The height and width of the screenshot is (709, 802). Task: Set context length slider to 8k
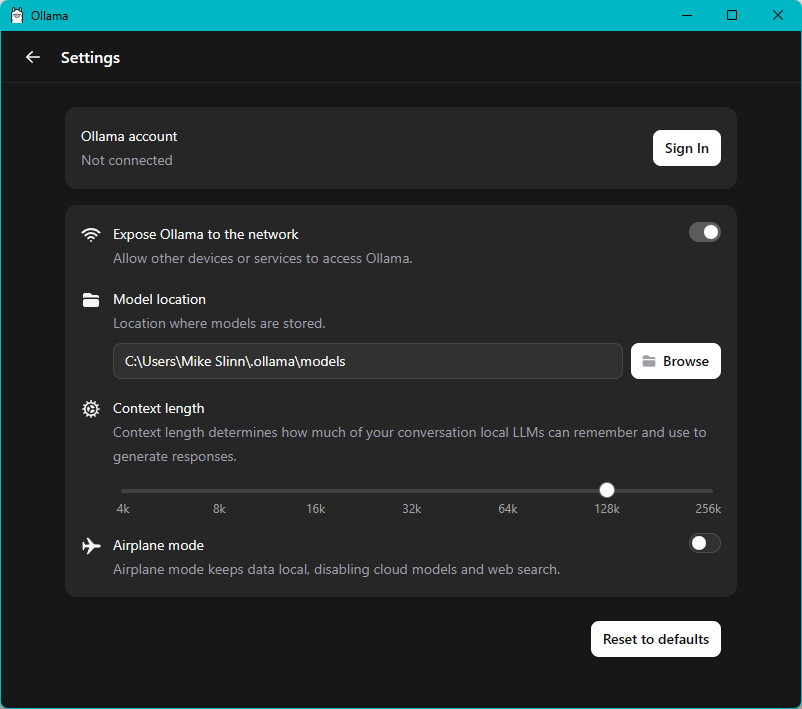[x=220, y=490]
